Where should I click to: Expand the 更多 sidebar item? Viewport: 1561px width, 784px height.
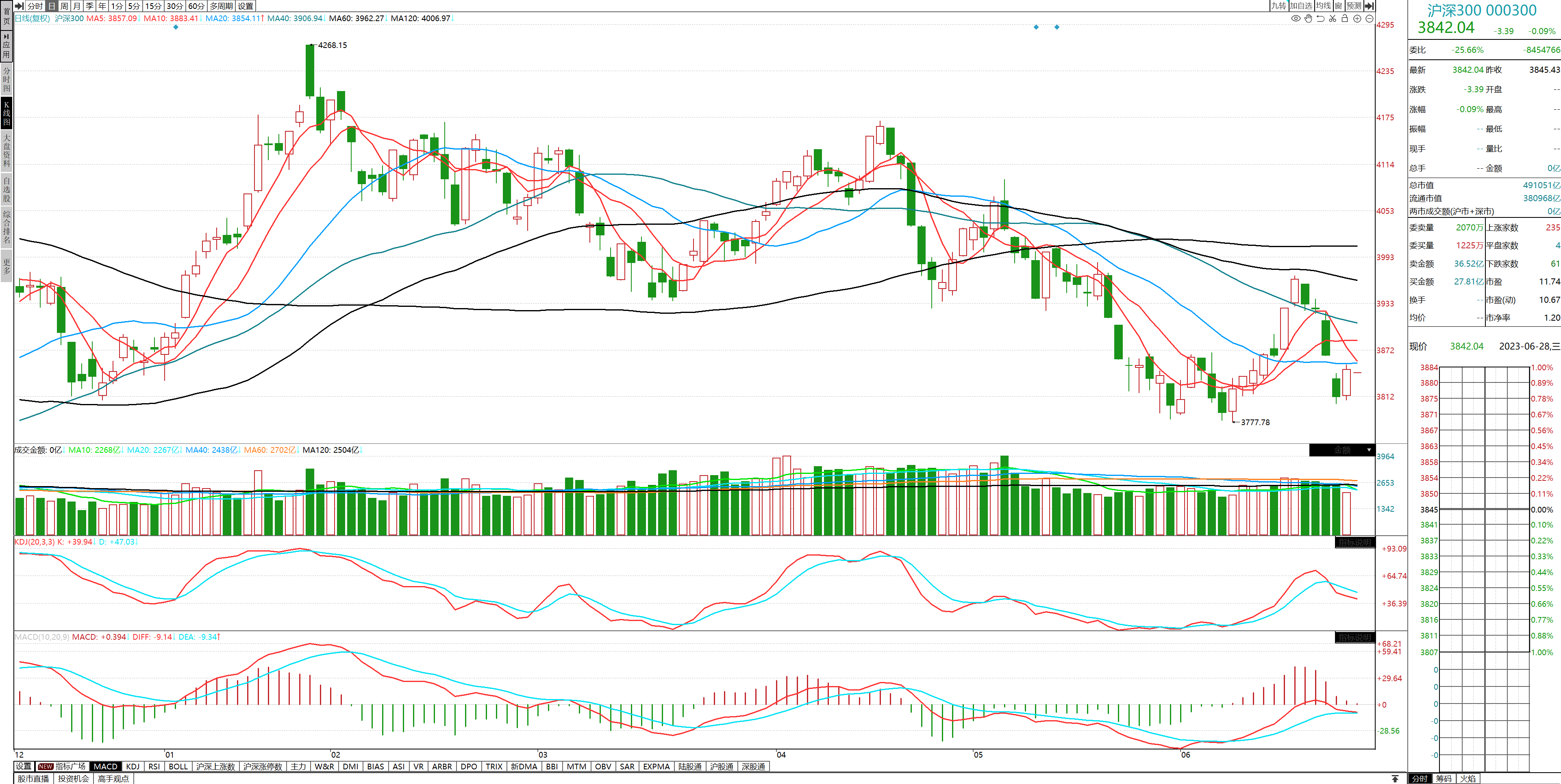coord(7,267)
